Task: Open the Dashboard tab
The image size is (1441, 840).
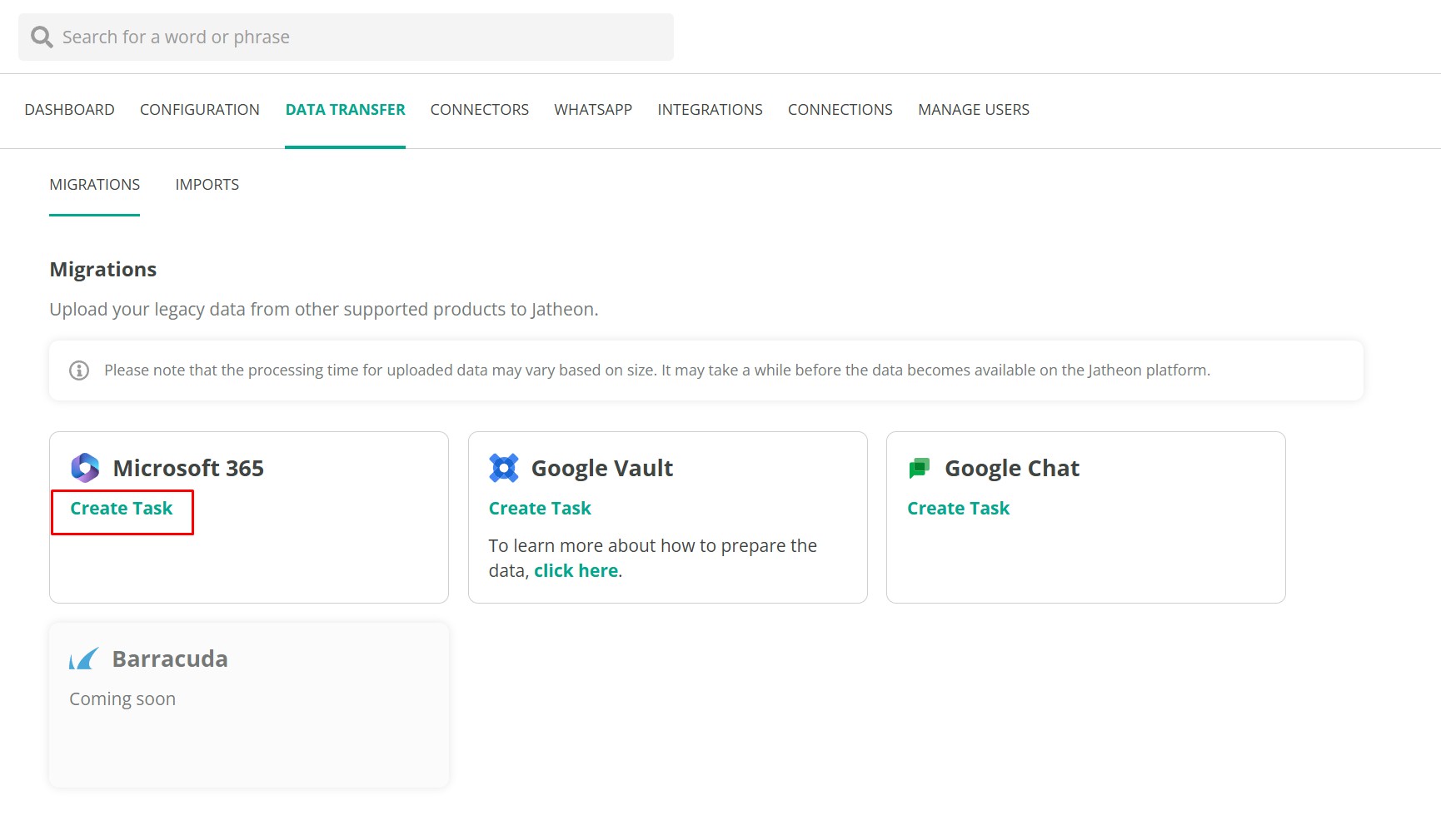Action: point(70,110)
